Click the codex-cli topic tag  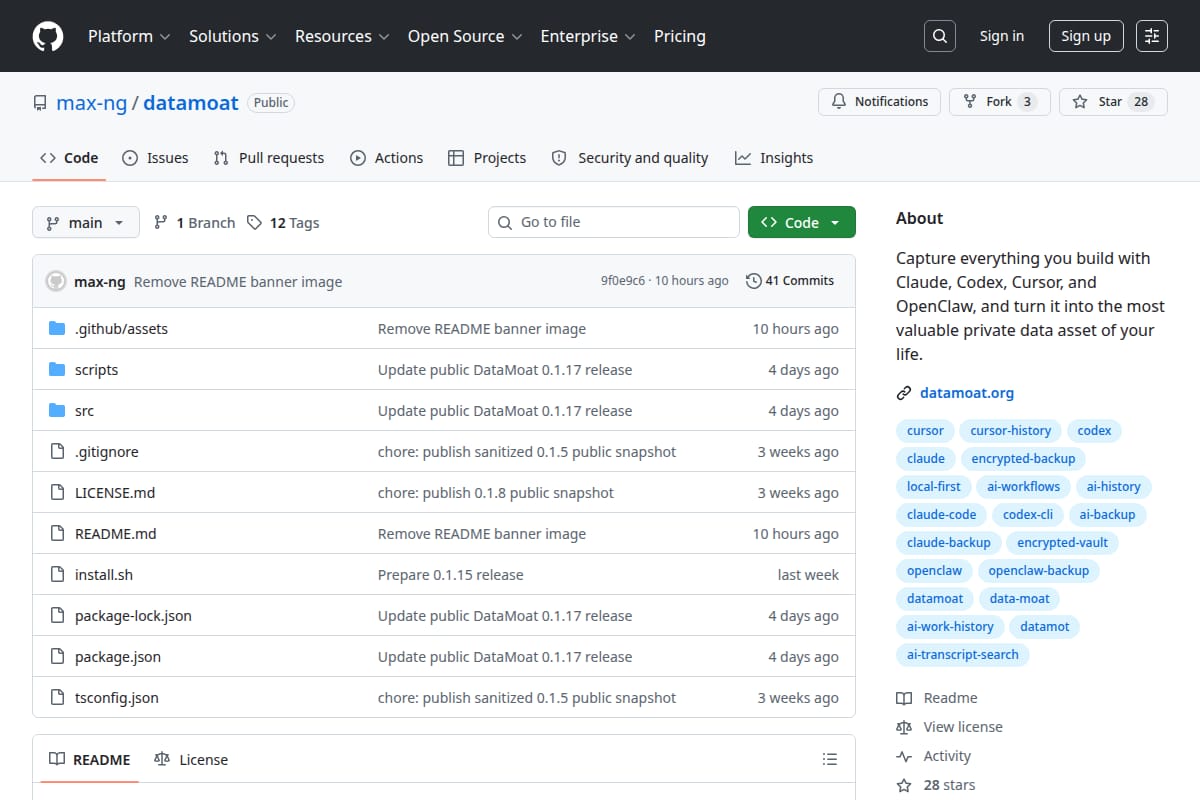(x=1028, y=515)
